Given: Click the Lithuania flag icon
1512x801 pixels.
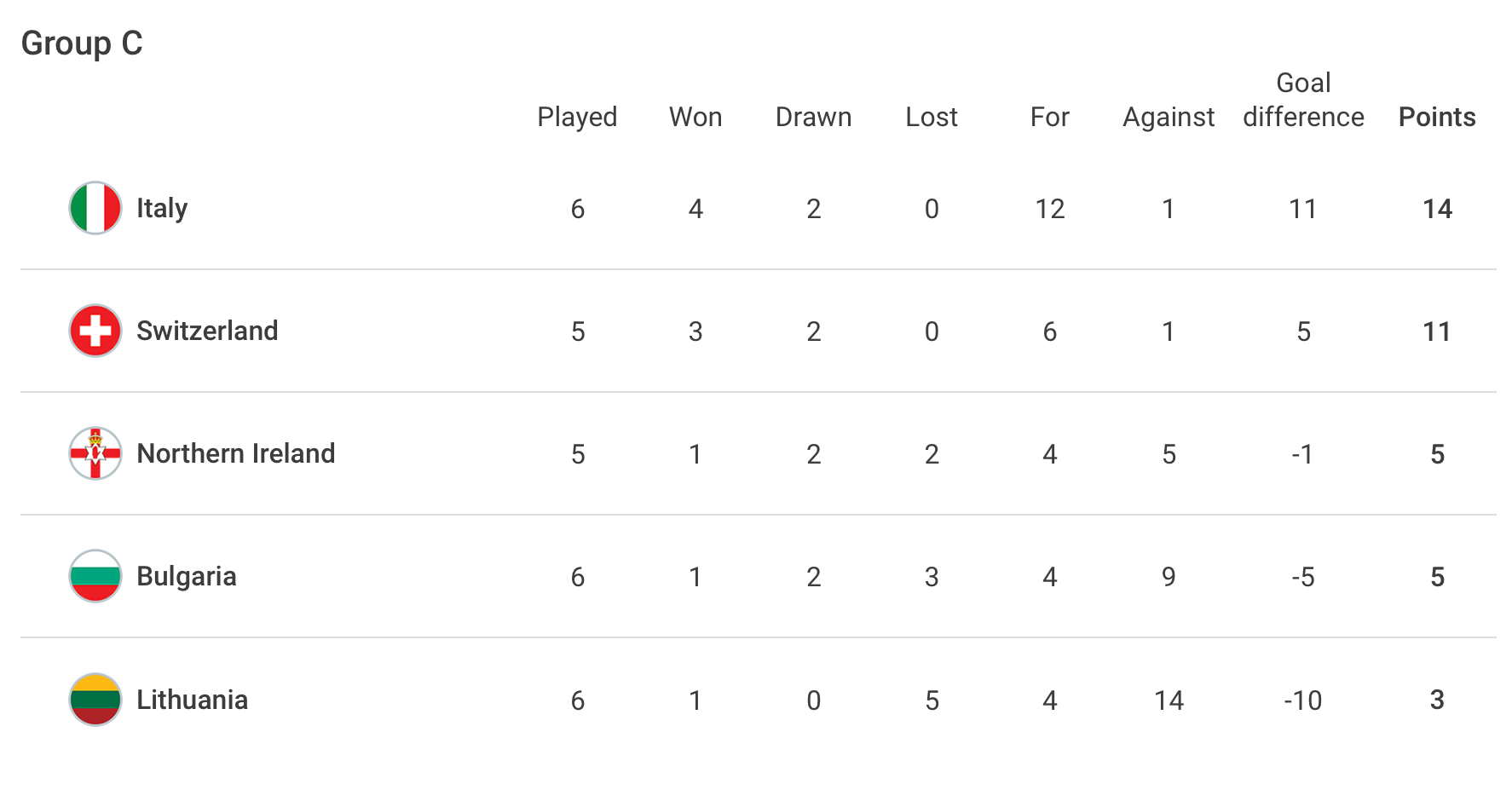Looking at the screenshot, I should pos(95,700).
